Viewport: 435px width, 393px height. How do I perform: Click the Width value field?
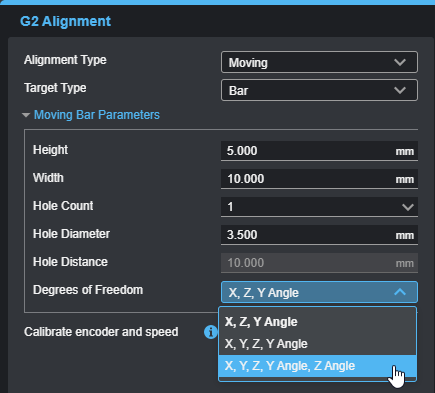[x=319, y=179]
